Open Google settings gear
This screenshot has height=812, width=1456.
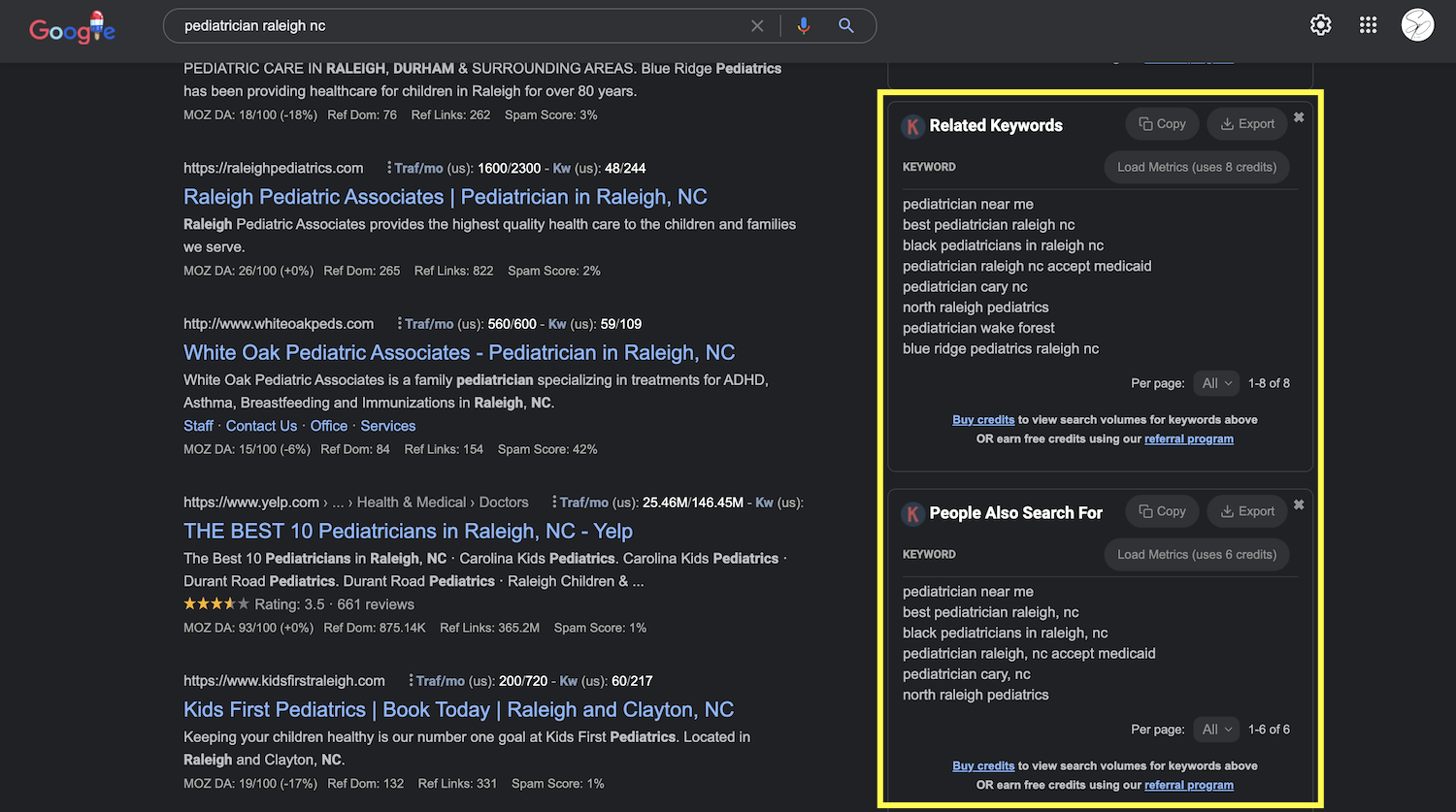1320,25
